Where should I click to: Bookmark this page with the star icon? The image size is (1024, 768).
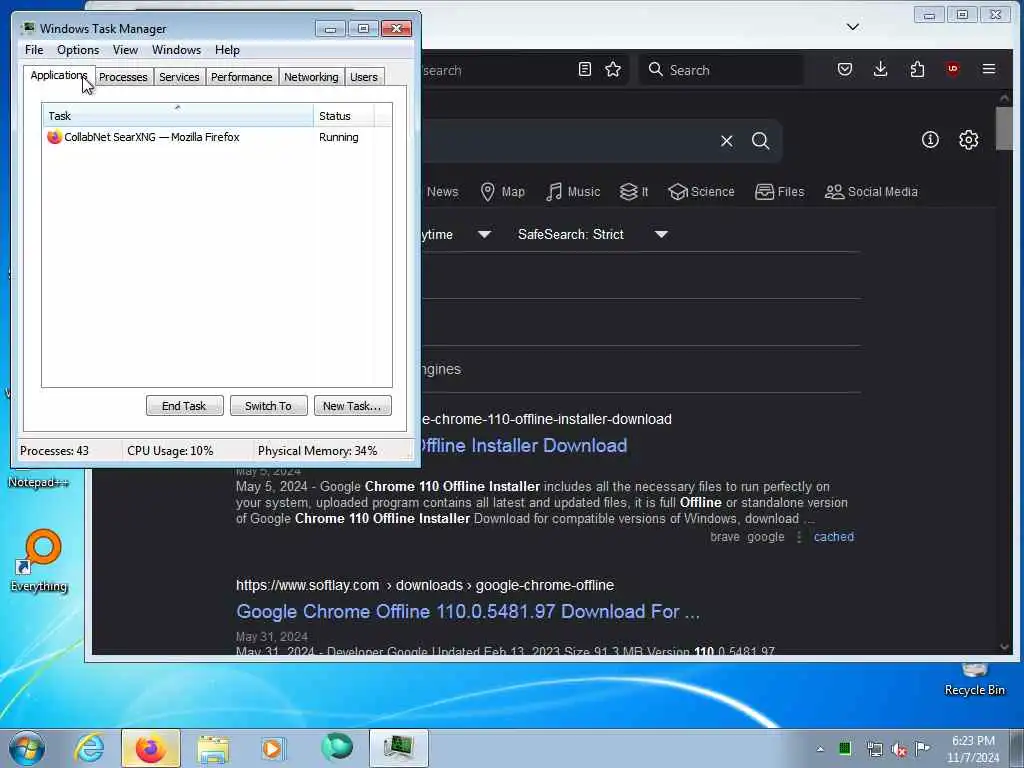pos(613,69)
